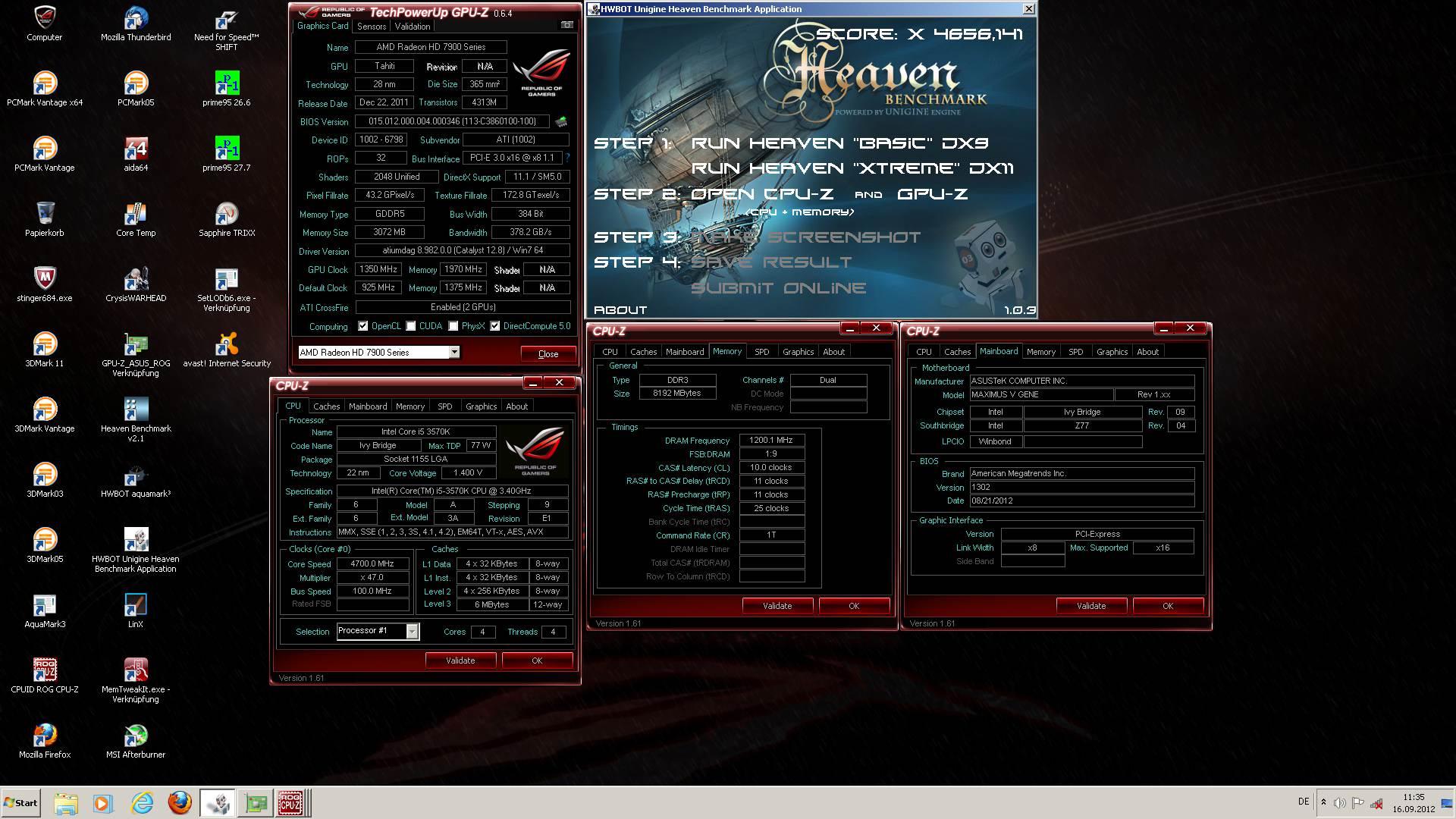This screenshot has width=1456, height=819.
Task: Open the Computer desktop icon
Action: 45,24
